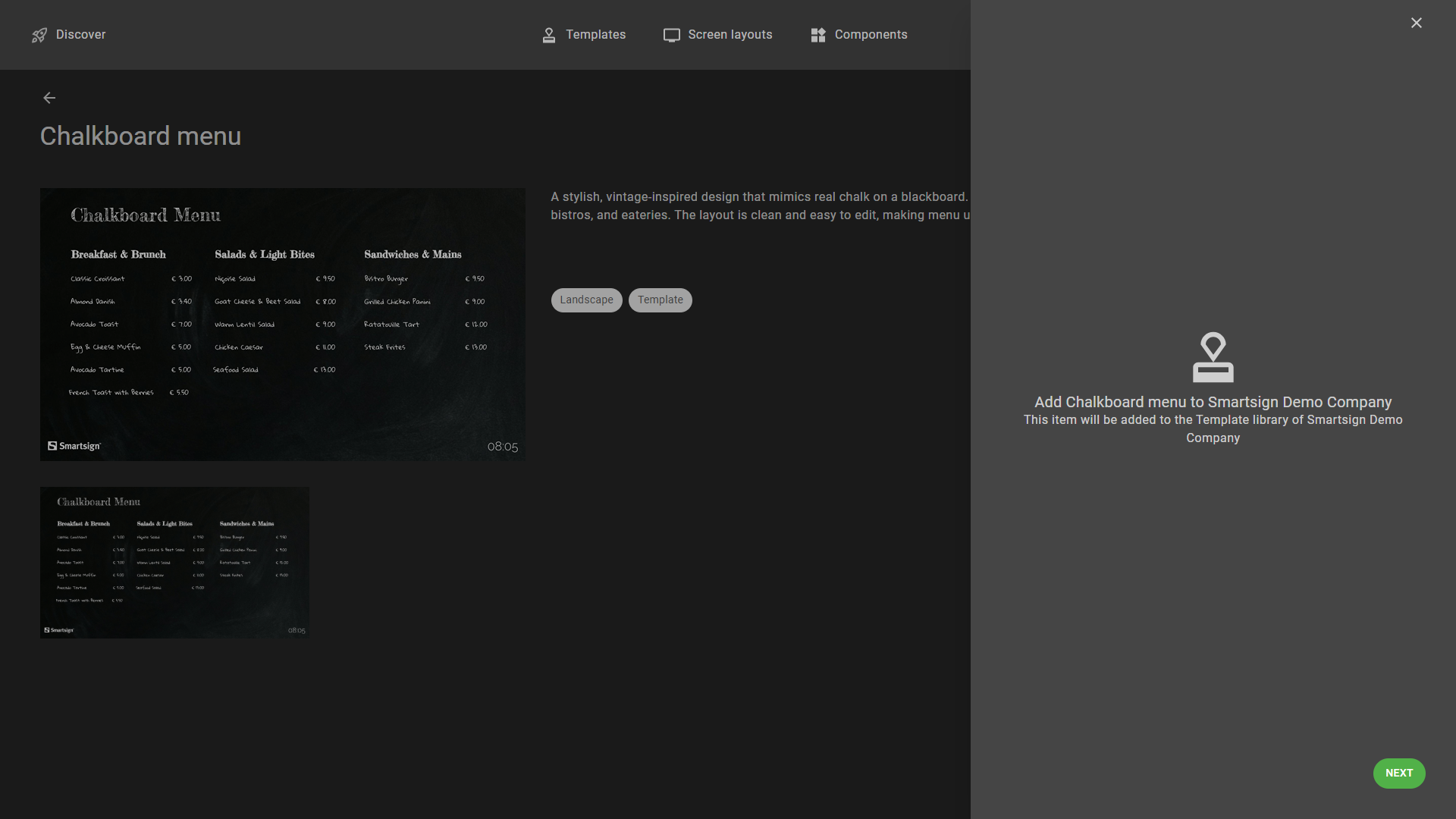
Task: Click the Discover rocket icon
Action: tap(39, 35)
